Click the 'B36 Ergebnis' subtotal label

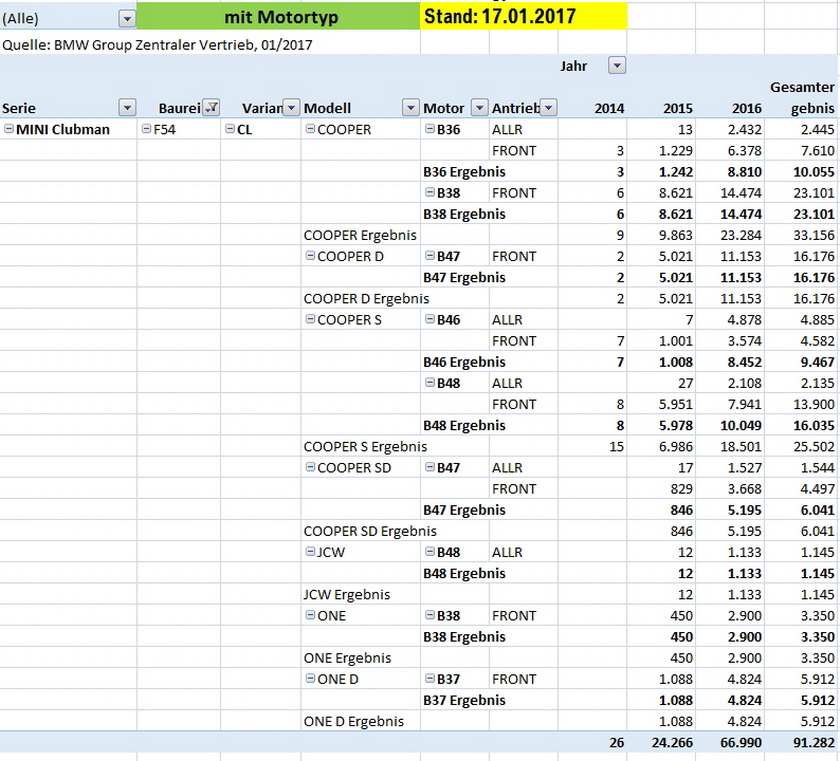point(464,172)
